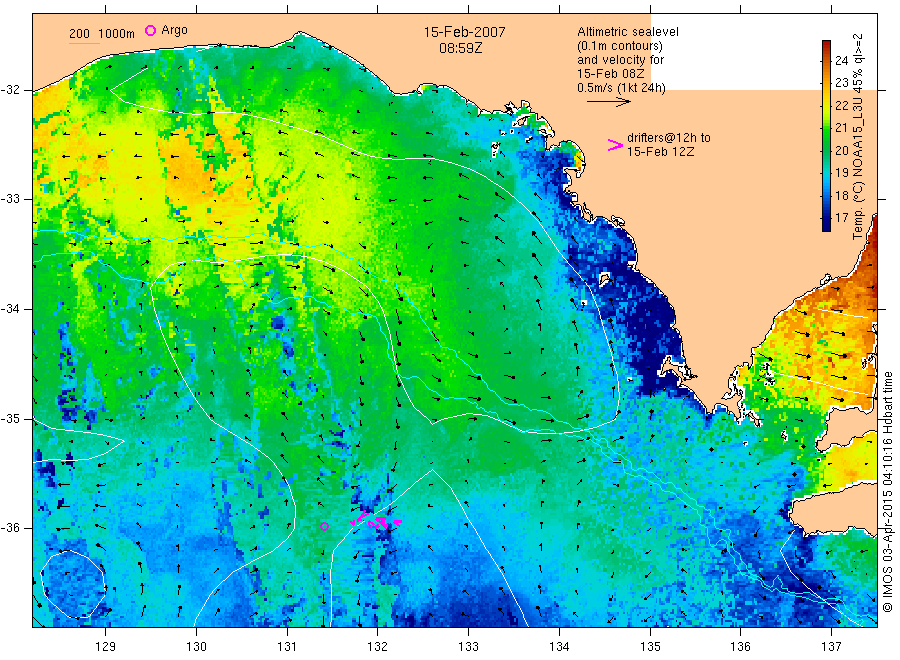This screenshot has width=900, height=660.
Task: Click the color bar value 17
Action: coord(841,218)
